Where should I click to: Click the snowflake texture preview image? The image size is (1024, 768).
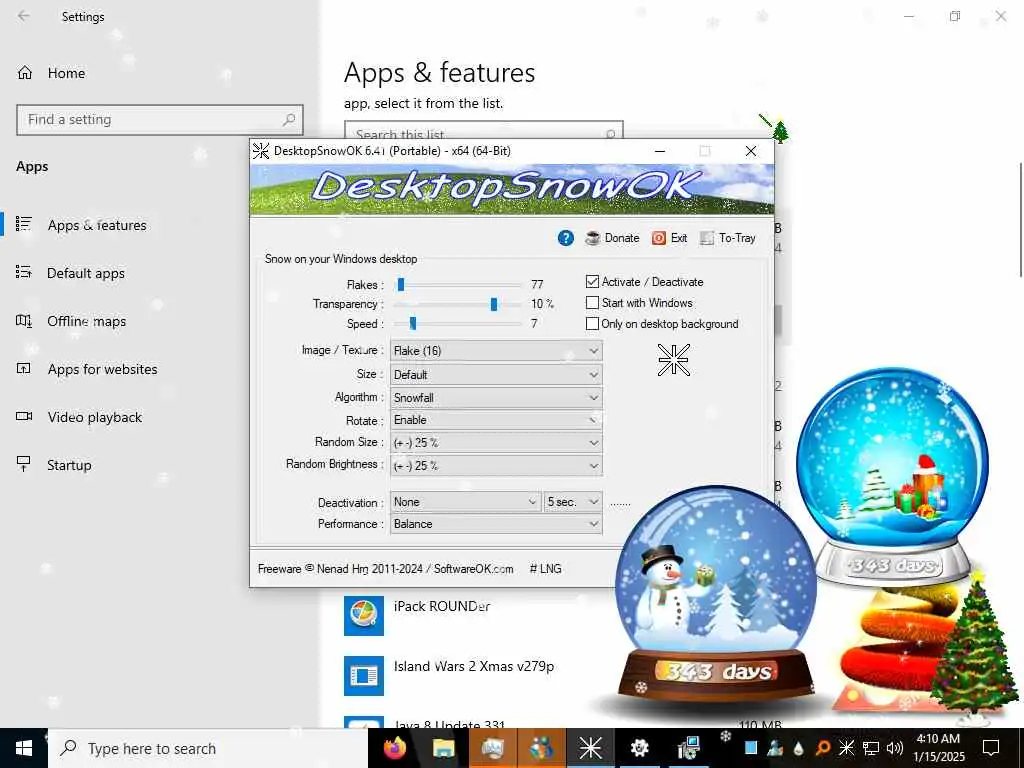pos(673,360)
